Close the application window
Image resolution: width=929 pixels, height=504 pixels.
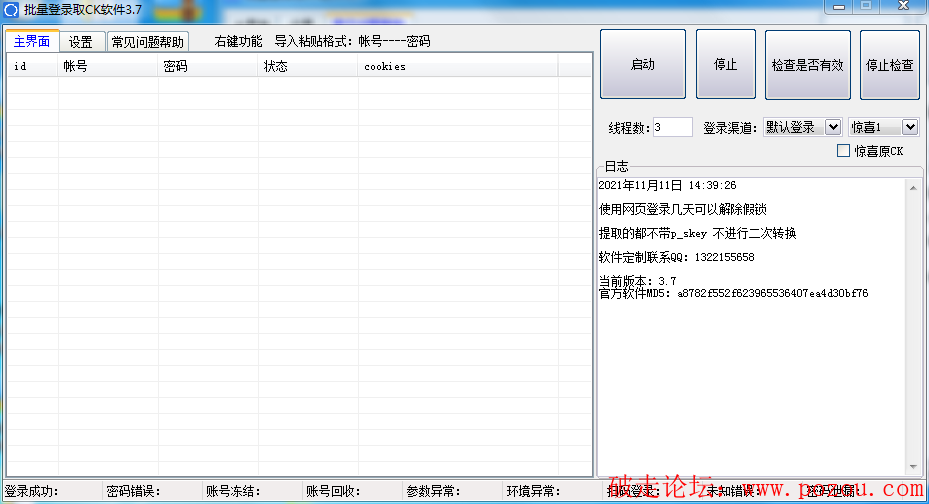[x=903, y=6]
